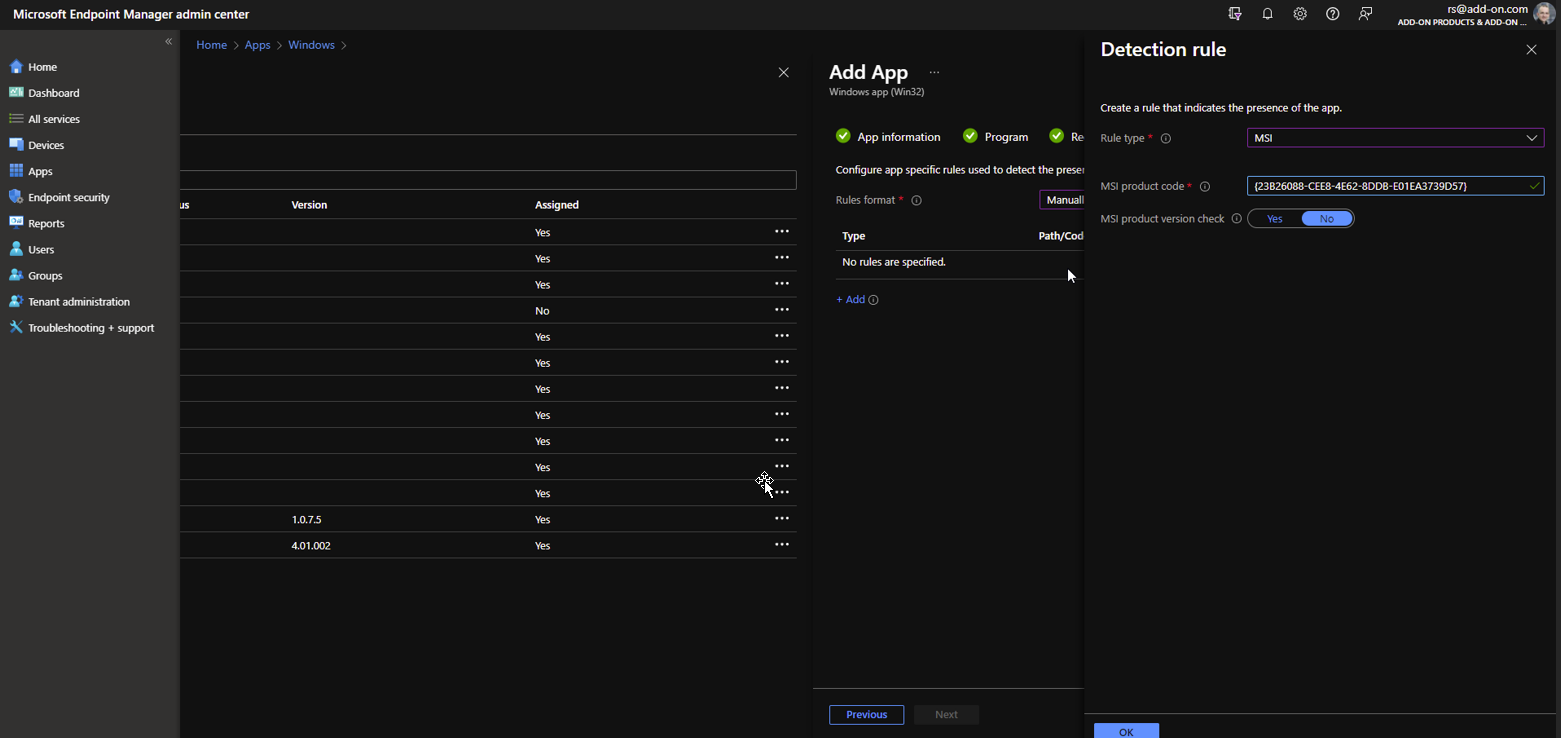The width and height of the screenshot is (1561, 738).
Task: Open Groups in sidebar
Action: pyautogui.click(x=45, y=275)
